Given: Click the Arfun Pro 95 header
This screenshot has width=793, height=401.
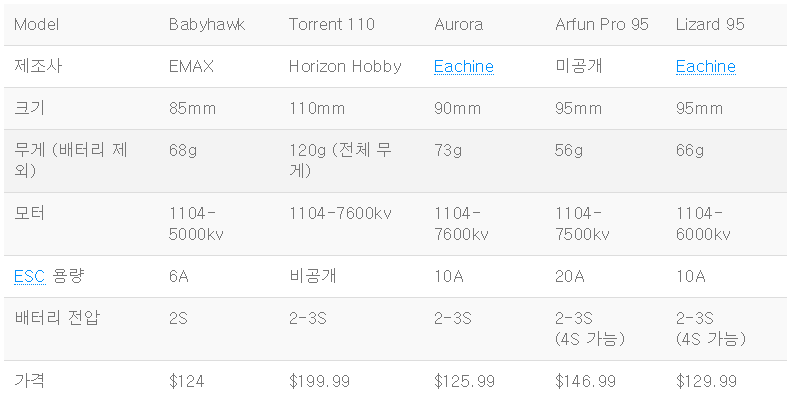Looking at the screenshot, I should 601,24.
